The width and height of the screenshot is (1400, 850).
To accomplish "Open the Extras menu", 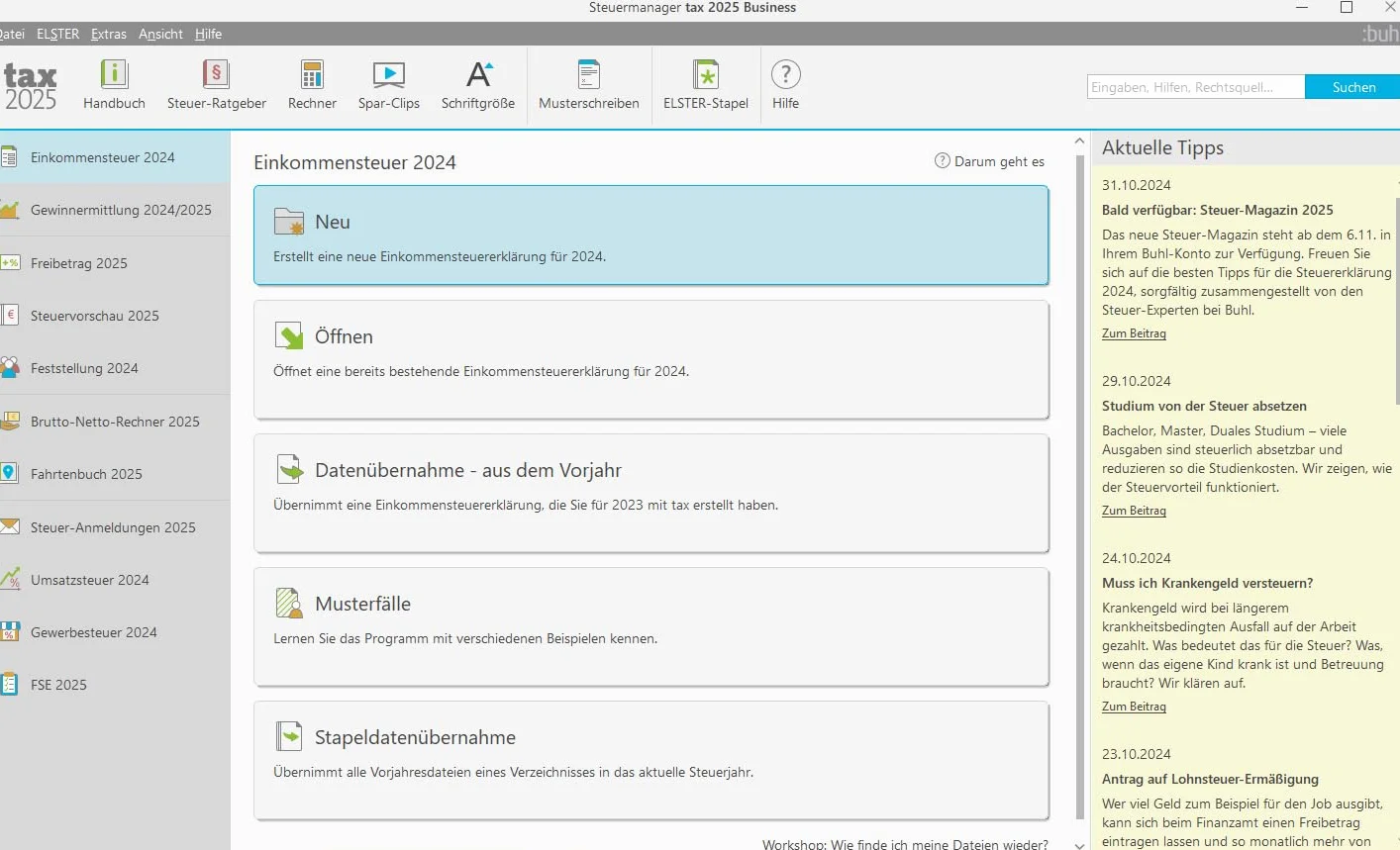I will click(x=109, y=34).
